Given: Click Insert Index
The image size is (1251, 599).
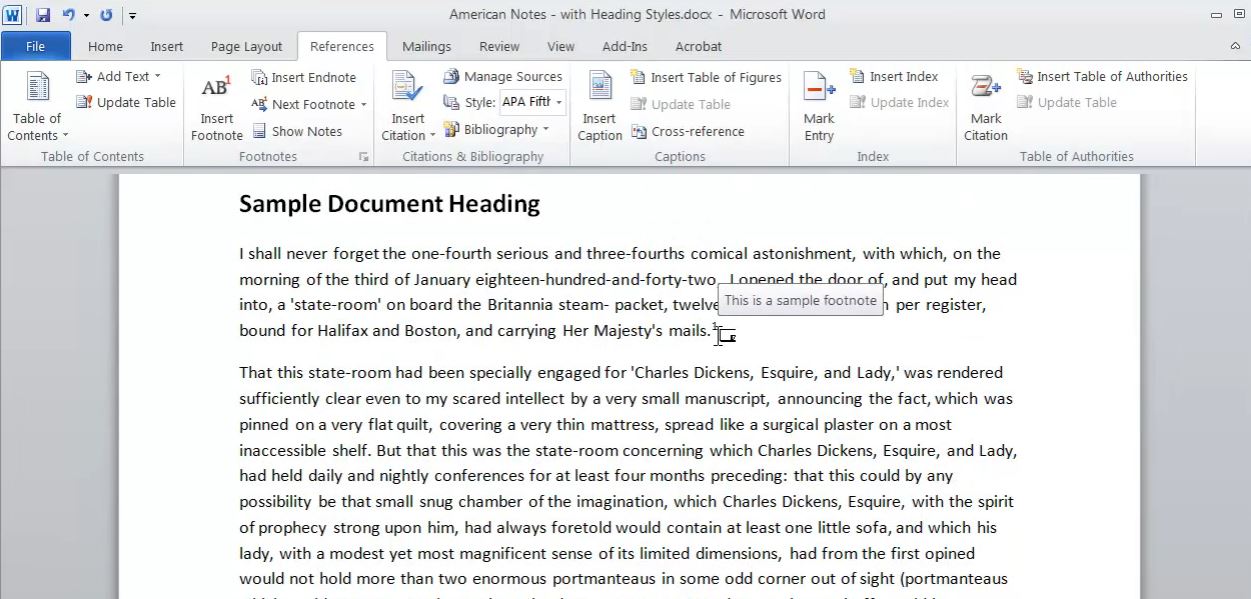Looking at the screenshot, I should tap(894, 76).
